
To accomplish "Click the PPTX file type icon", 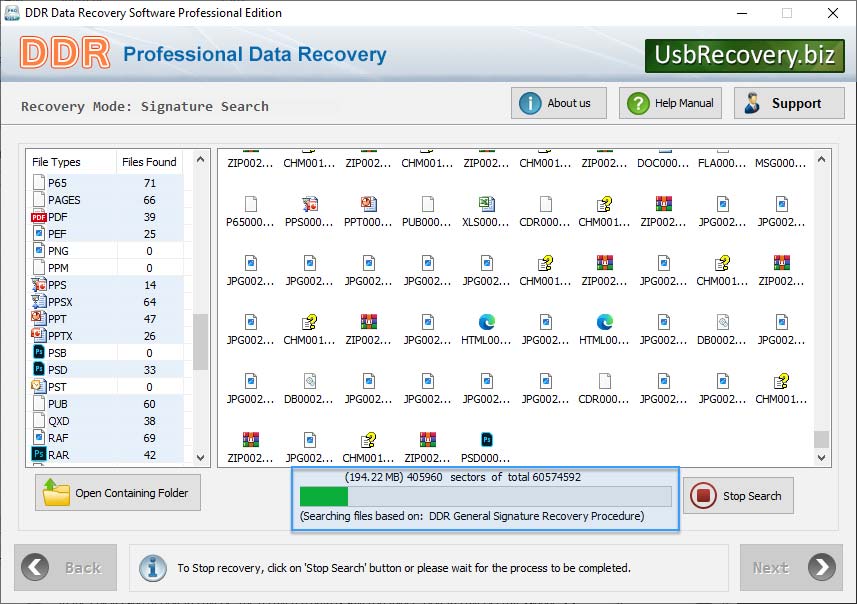I will 39,336.
